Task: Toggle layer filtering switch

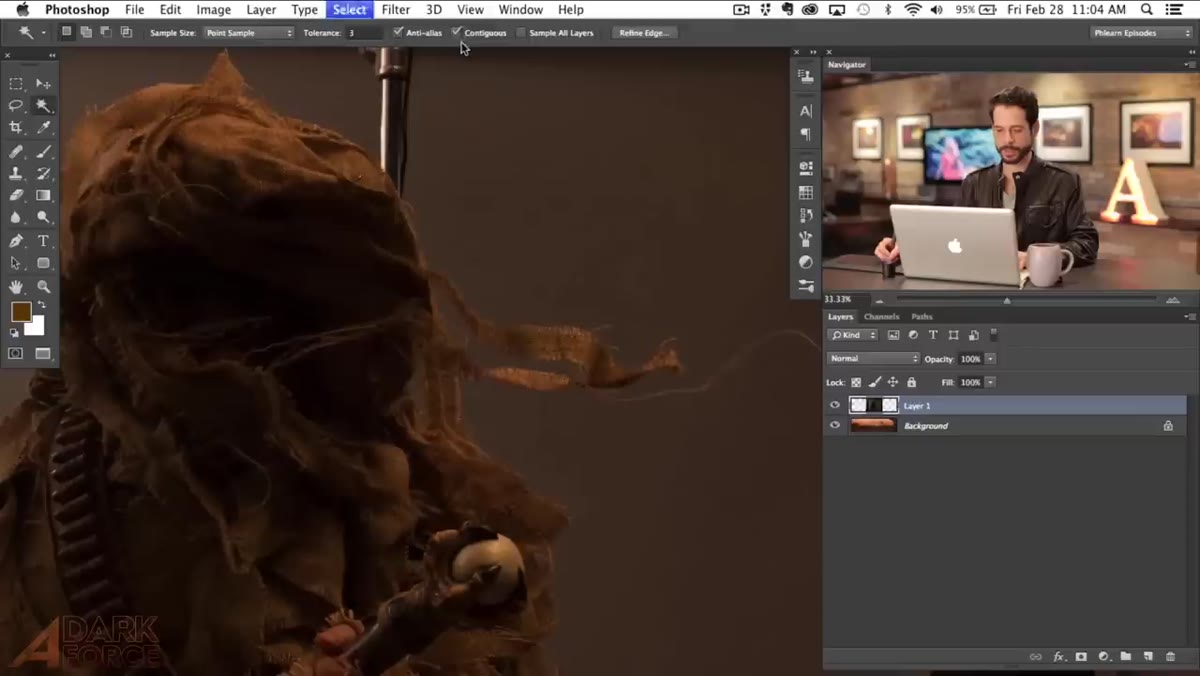Action: [x=994, y=334]
